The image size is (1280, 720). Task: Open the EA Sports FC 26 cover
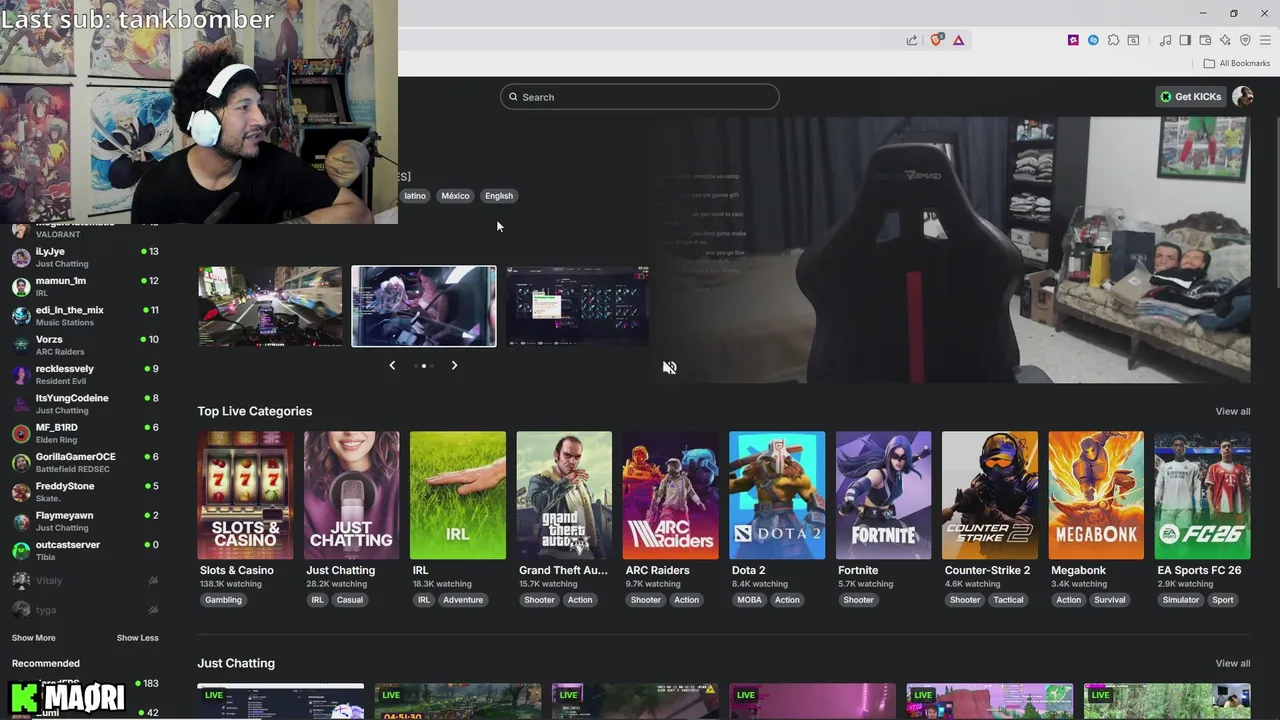click(x=1203, y=495)
